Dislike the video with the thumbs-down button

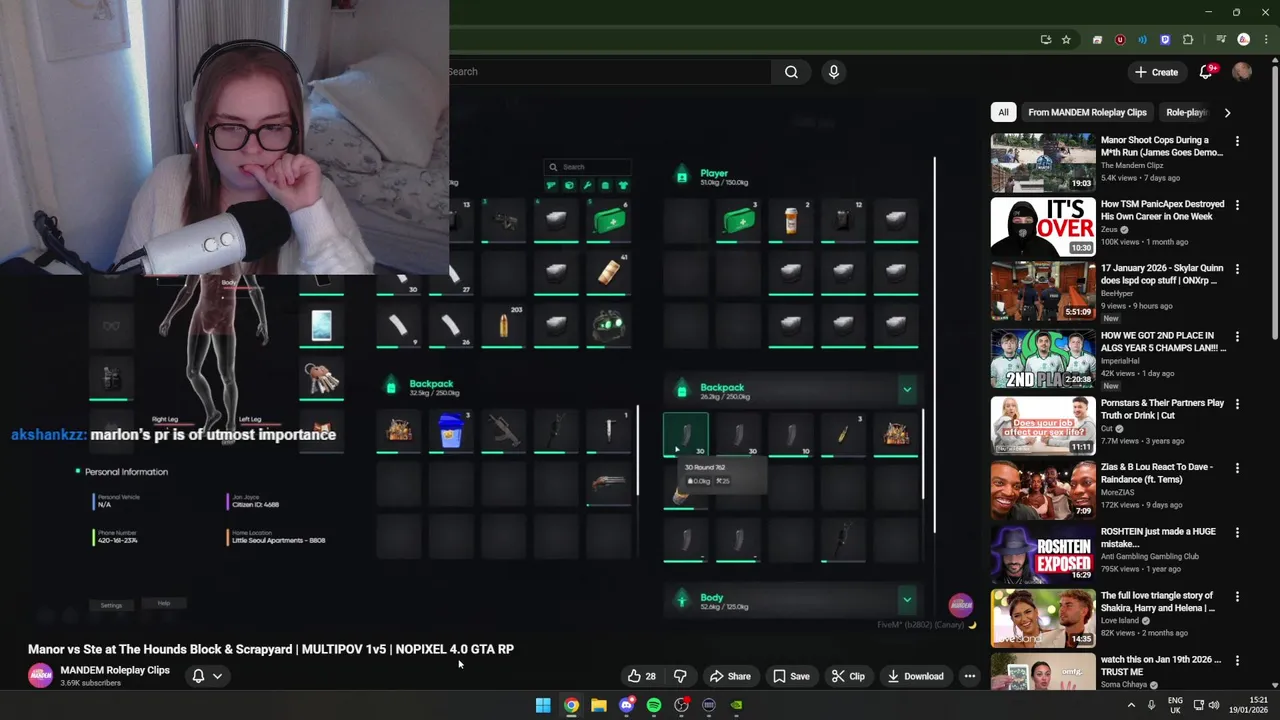pyautogui.click(x=680, y=676)
